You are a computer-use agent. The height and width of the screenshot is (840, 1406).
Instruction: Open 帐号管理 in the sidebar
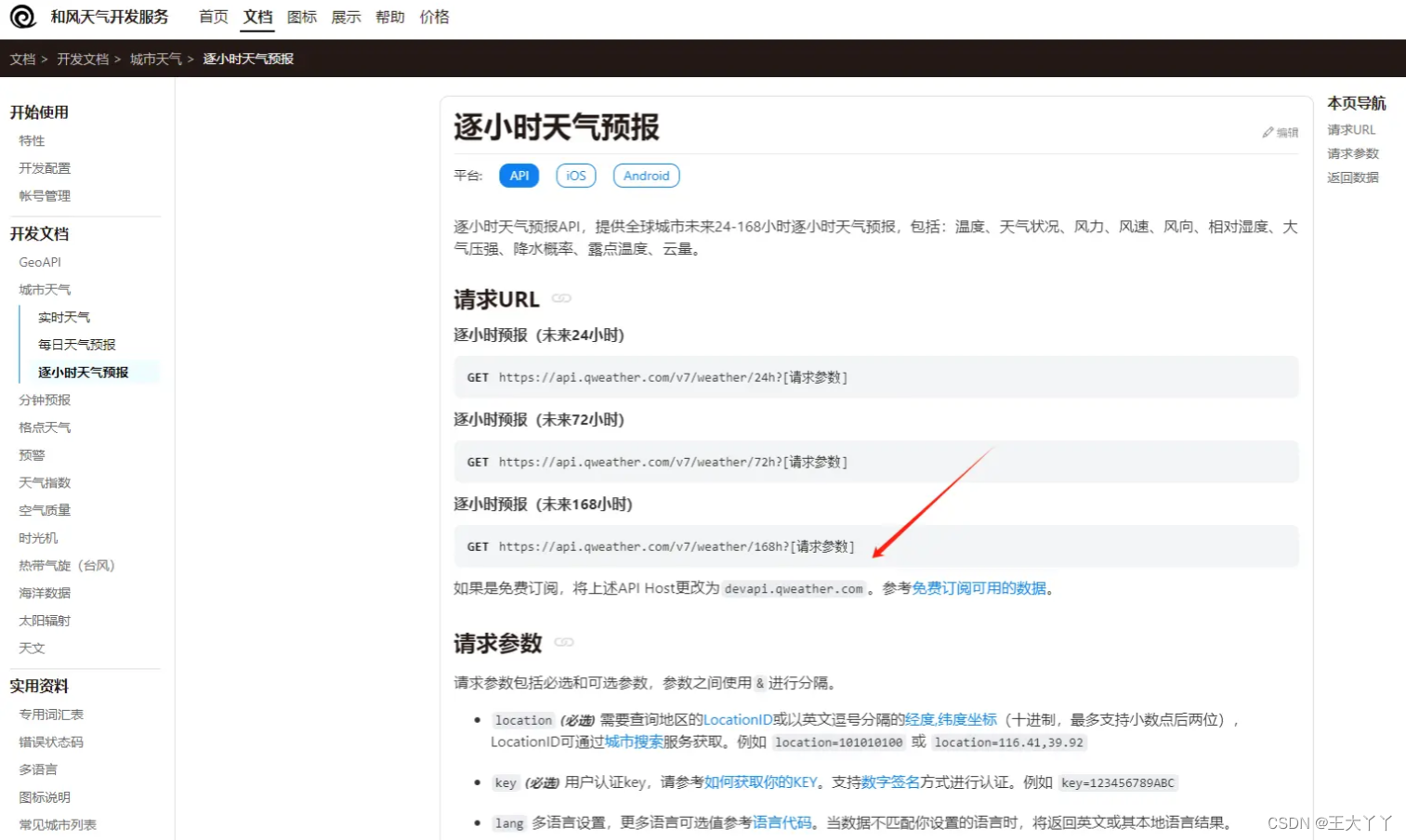[x=45, y=196]
